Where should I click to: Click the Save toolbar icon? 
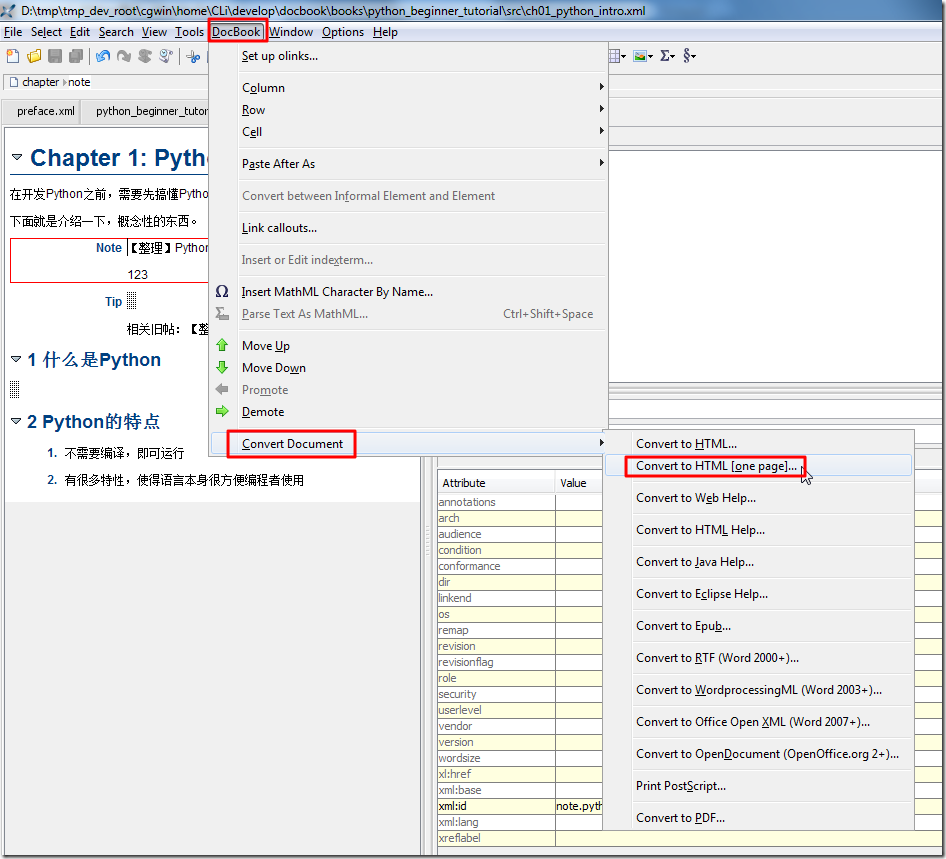click(55, 56)
